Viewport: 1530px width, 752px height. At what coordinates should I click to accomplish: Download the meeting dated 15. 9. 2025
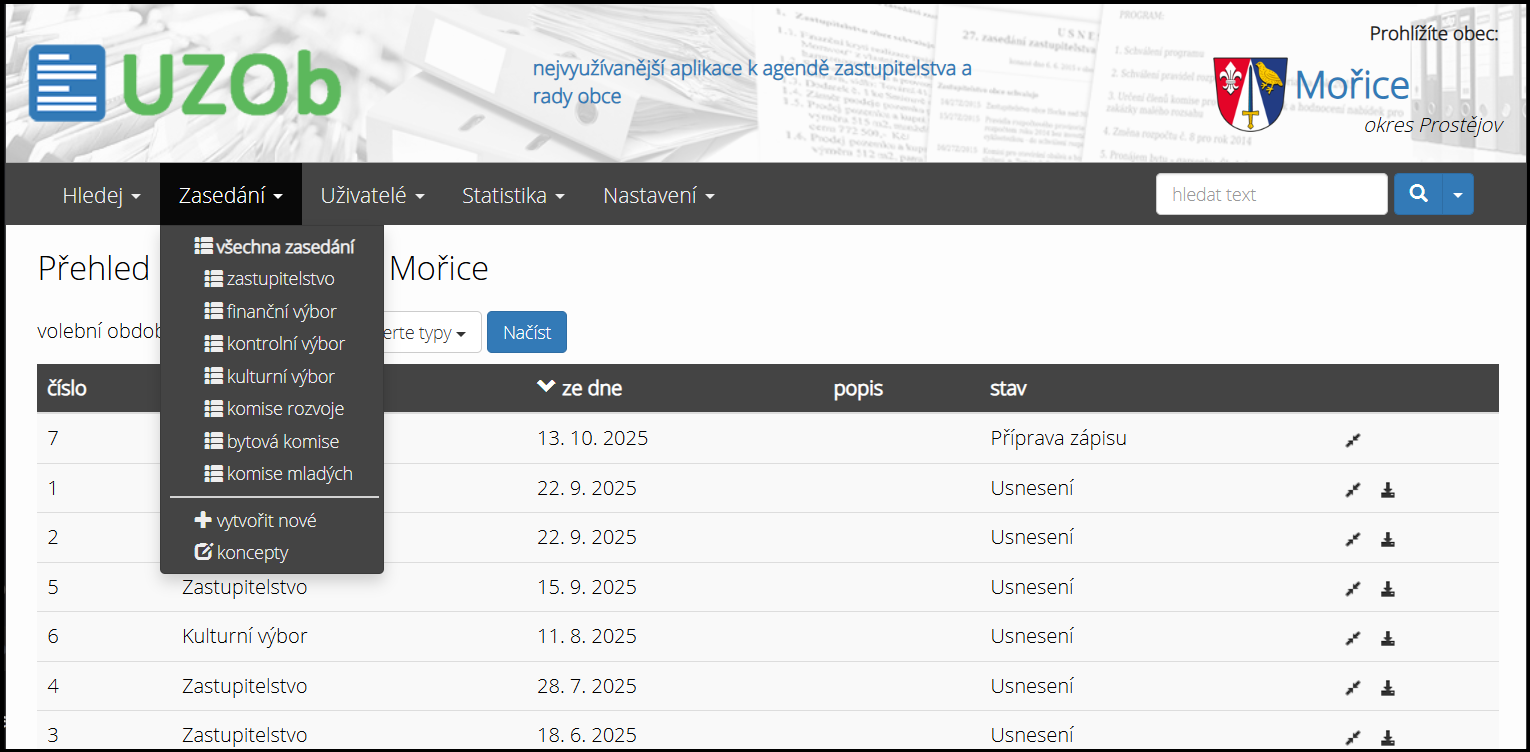[x=1388, y=589]
